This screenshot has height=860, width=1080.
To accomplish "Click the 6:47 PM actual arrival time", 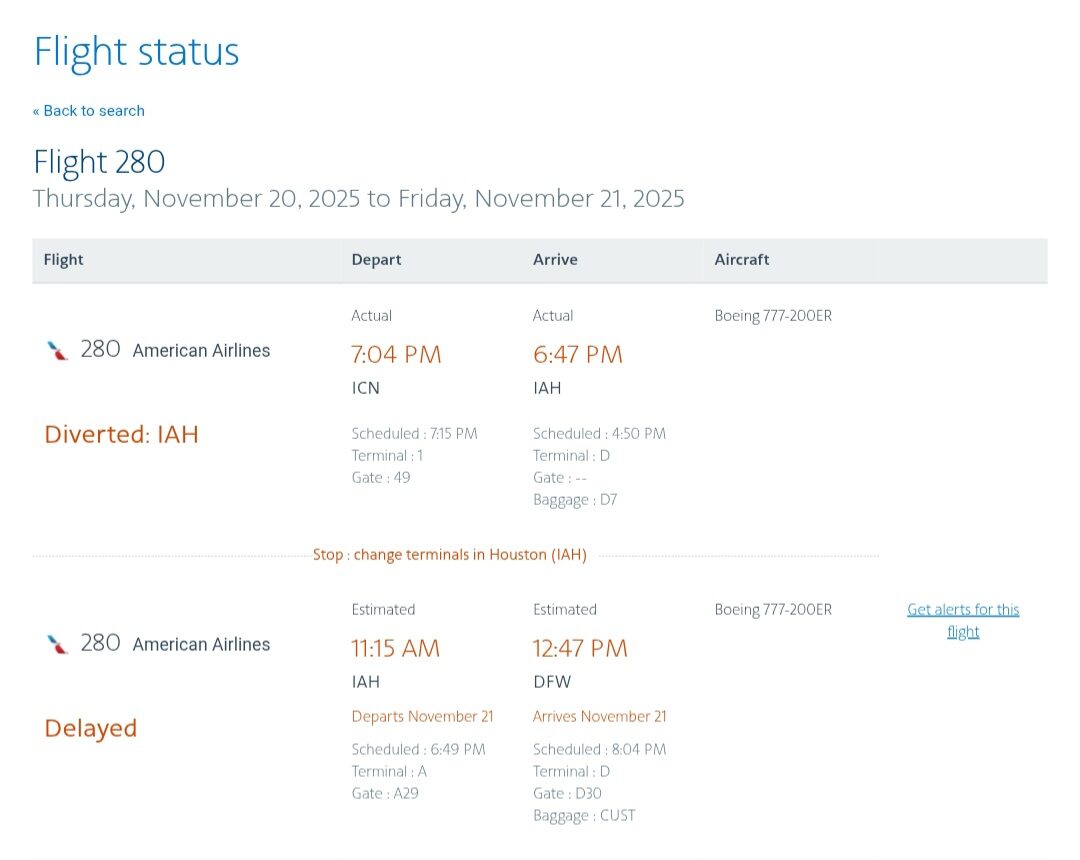I will click(x=578, y=354).
